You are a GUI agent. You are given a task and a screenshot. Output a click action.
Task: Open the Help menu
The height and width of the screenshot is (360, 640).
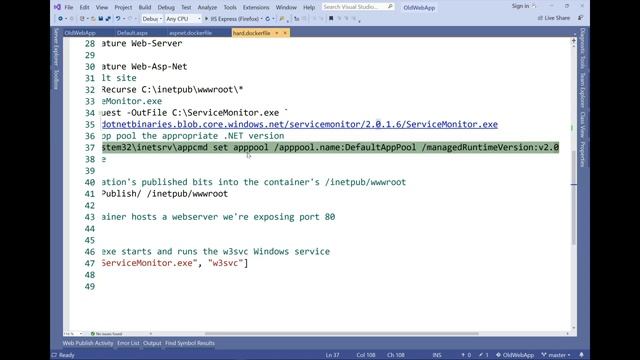click(x=309, y=7)
